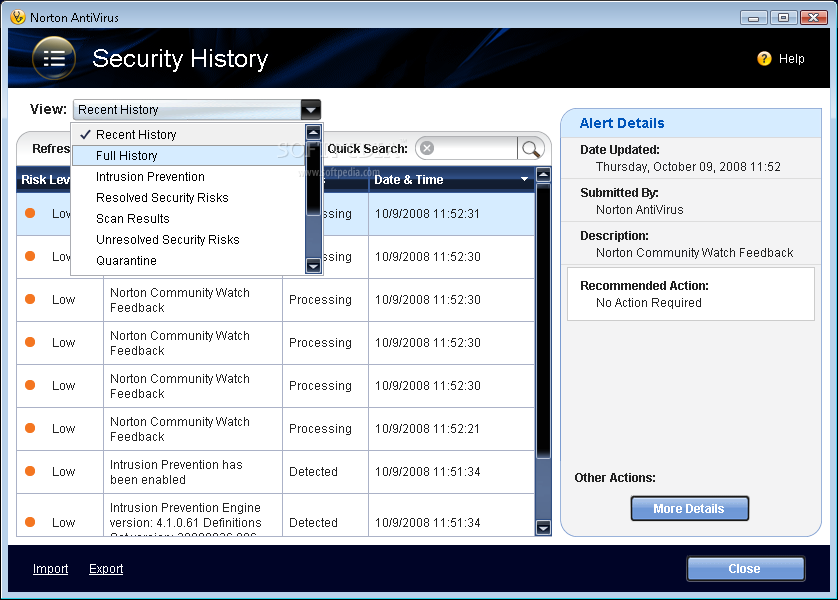Image resolution: width=838 pixels, height=600 pixels.
Task: Click orange risk dot of 11:52:21 row
Action: tap(30, 428)
